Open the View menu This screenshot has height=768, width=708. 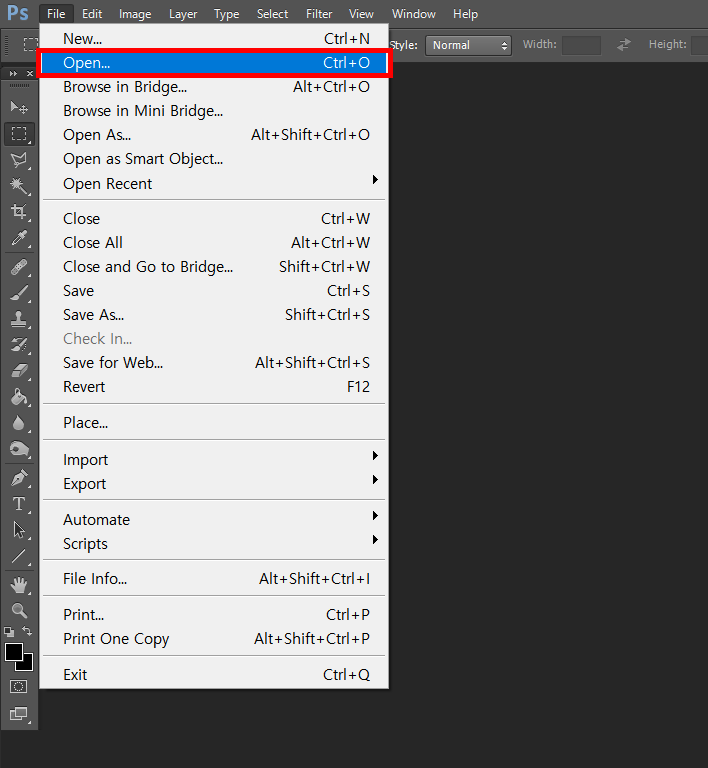click(x=361, y=14)
